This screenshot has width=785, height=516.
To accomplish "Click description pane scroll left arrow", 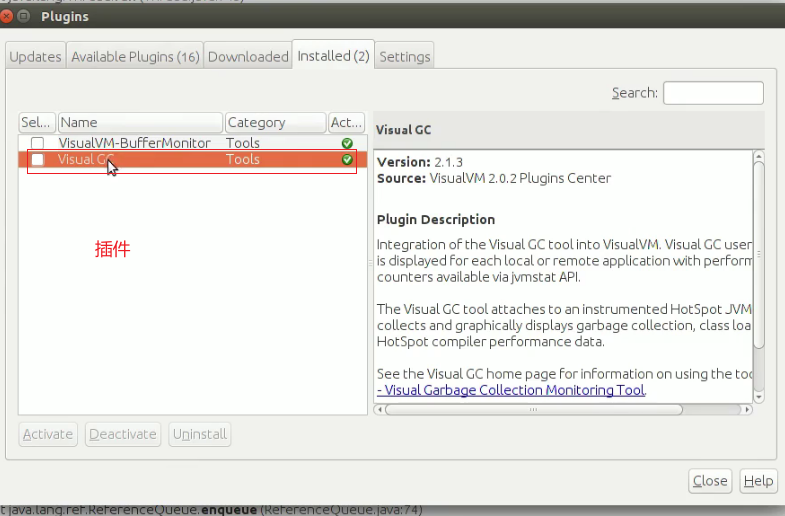I will click(x=379, y=409).
